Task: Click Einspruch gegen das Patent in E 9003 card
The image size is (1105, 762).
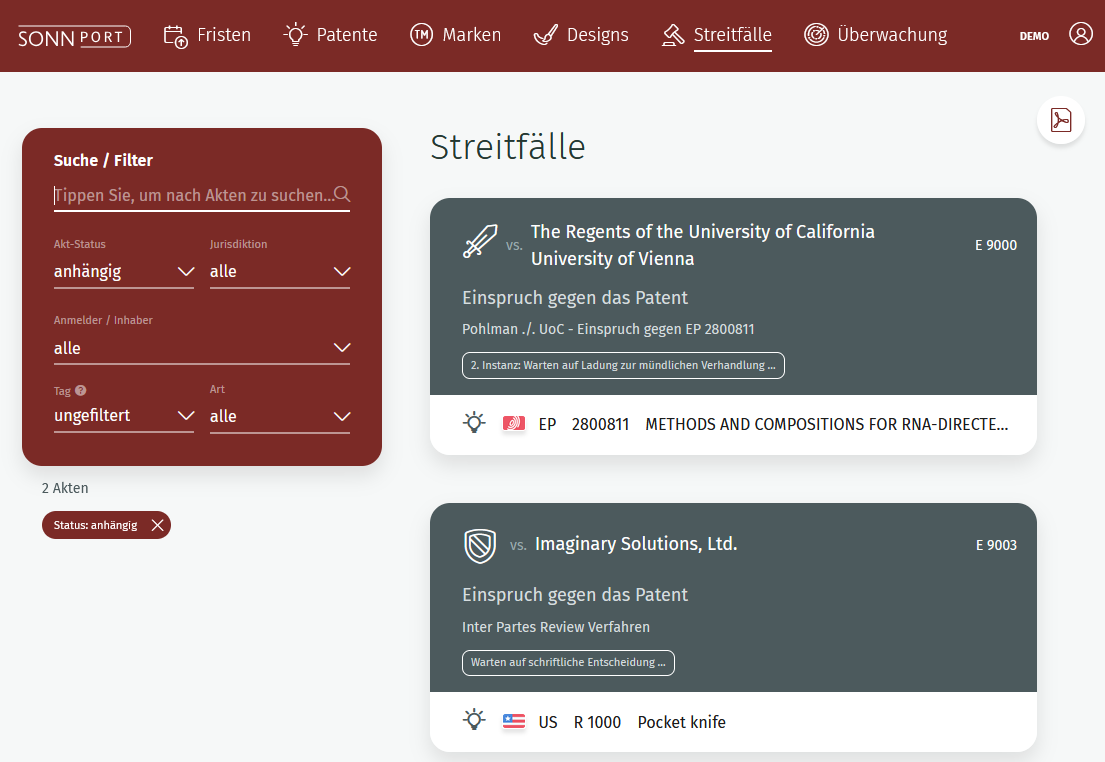Action: pos(575,595)
